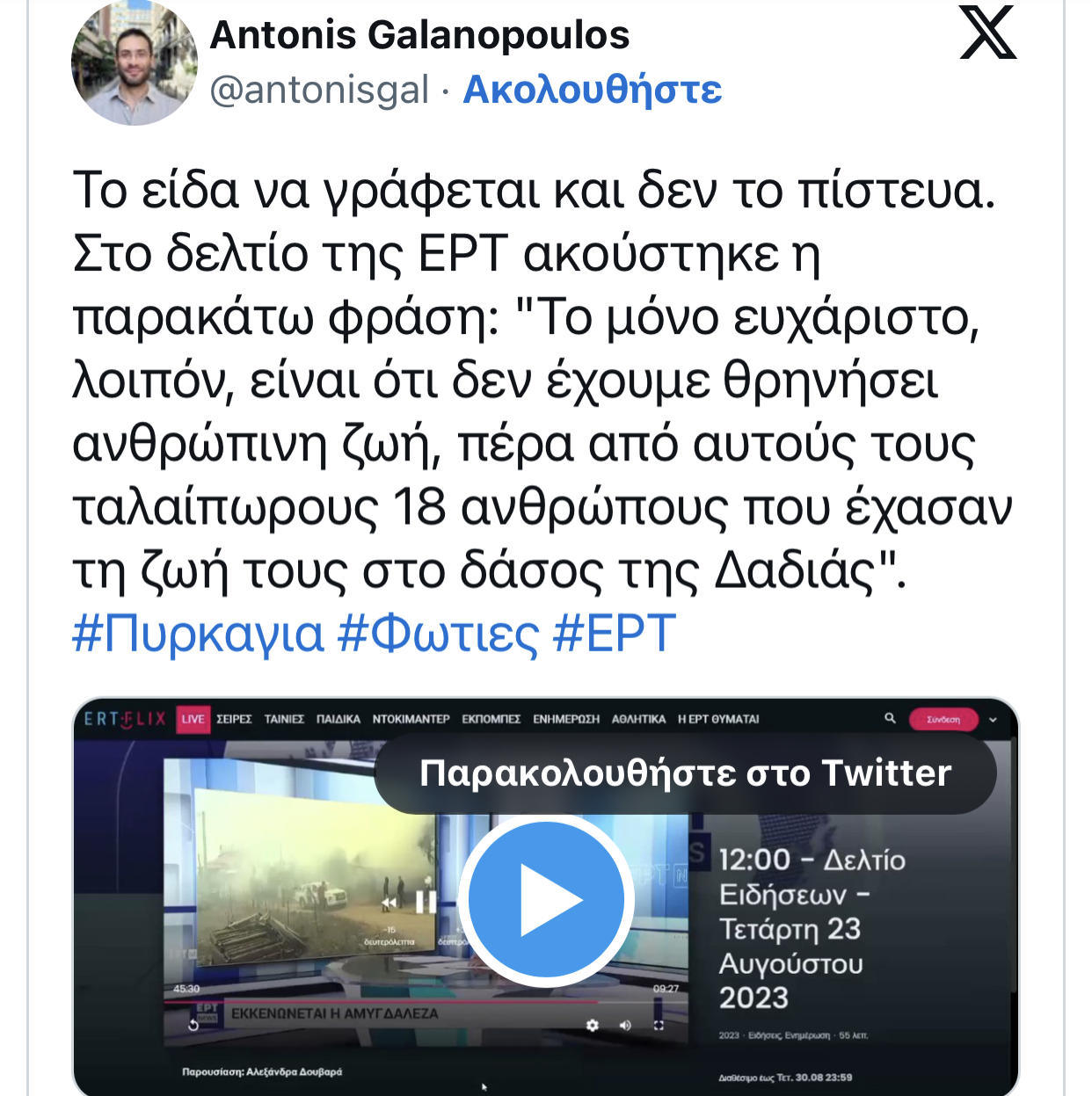This screenshot has width=1092, height=1096.
Task: Enter fullscreen with the player's fullscreen icon
Action: 659,1025
